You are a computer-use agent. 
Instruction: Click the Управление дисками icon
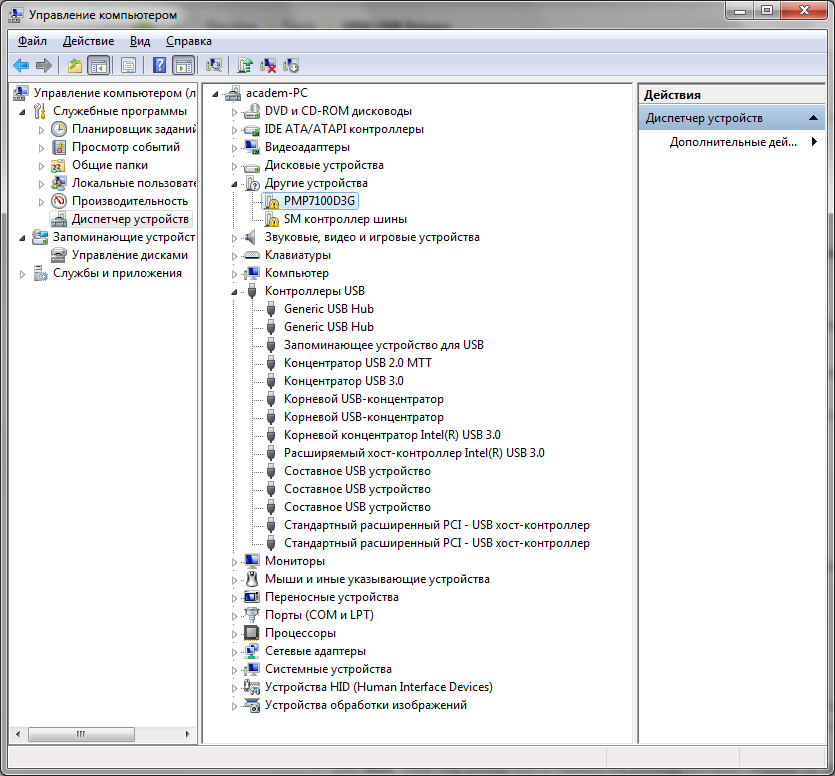tap(59, 255)
